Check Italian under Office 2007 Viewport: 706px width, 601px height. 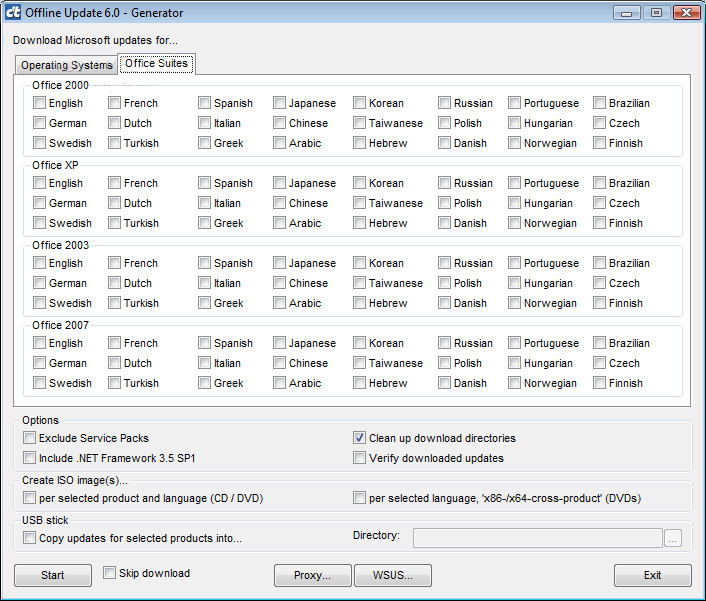[204, 362]
